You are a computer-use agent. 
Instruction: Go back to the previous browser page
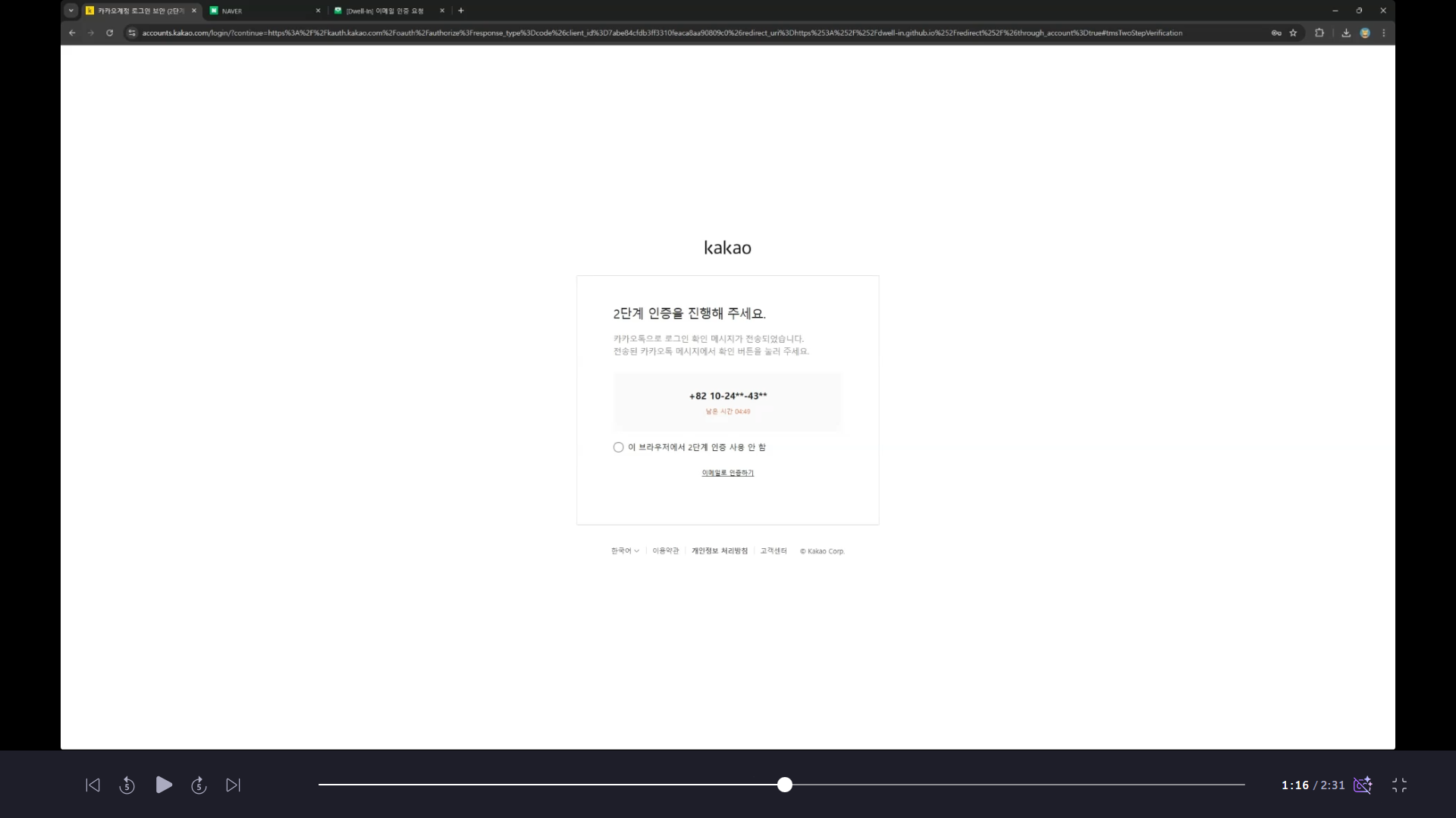pos(72,33)
